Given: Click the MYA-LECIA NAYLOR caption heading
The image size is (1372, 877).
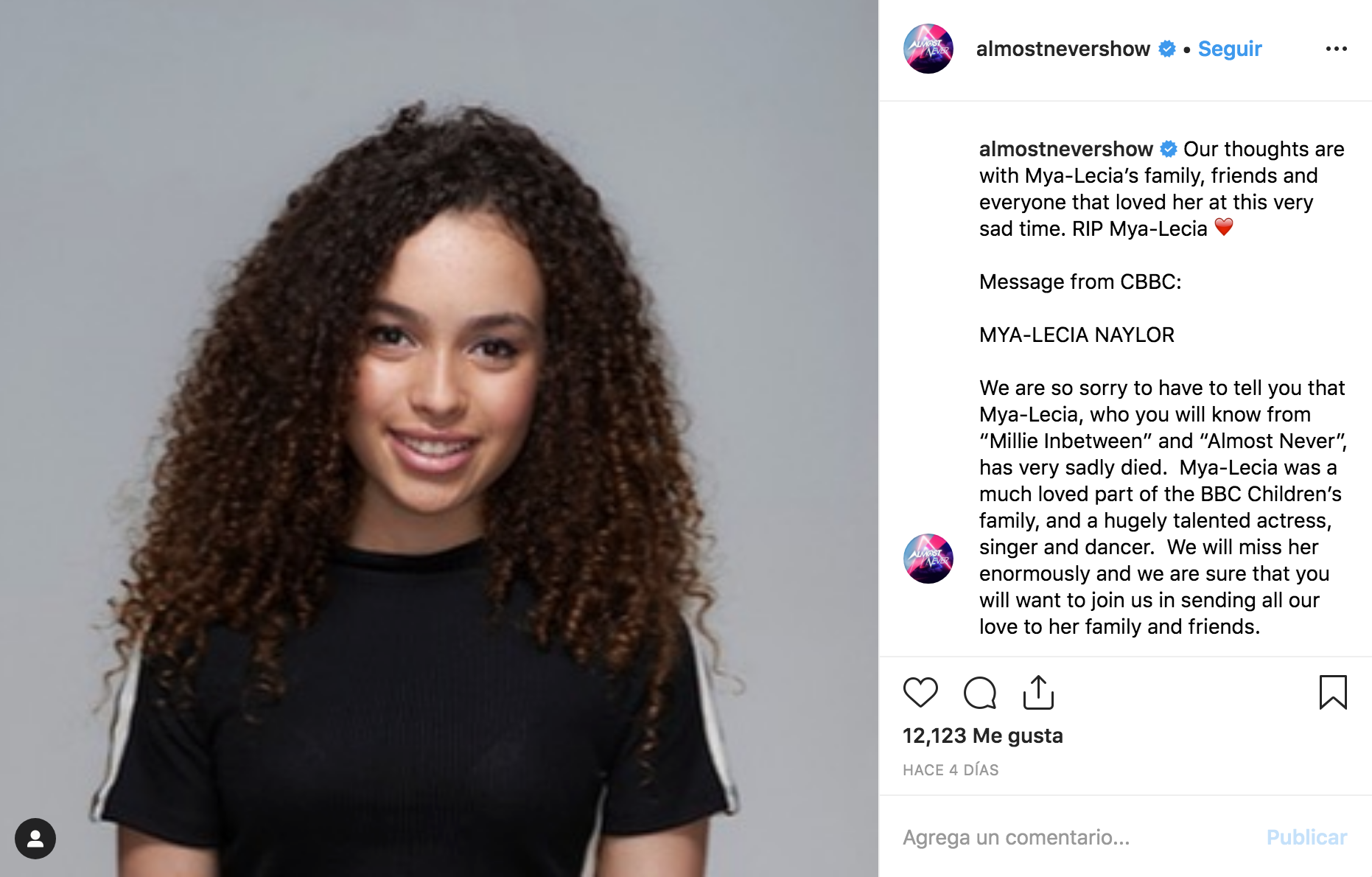Looking at the screenshot, I should [1077, 335].
